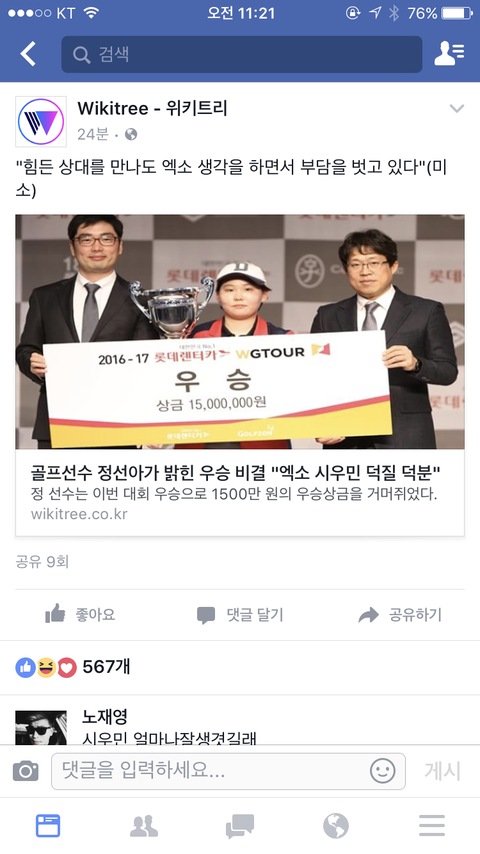
Task: Switch to Friends tab icon
Action: [x=144, y=826]
